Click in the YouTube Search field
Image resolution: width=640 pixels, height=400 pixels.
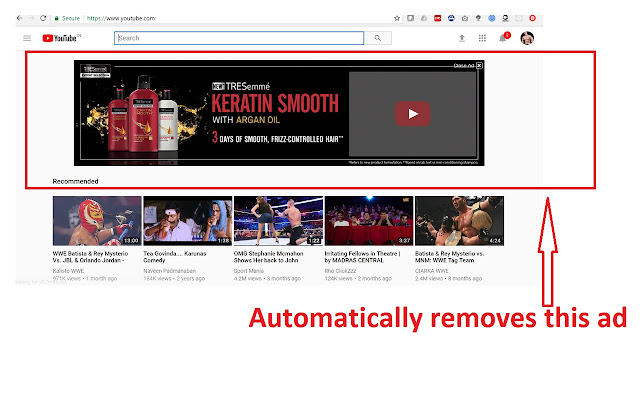(239, 38)
